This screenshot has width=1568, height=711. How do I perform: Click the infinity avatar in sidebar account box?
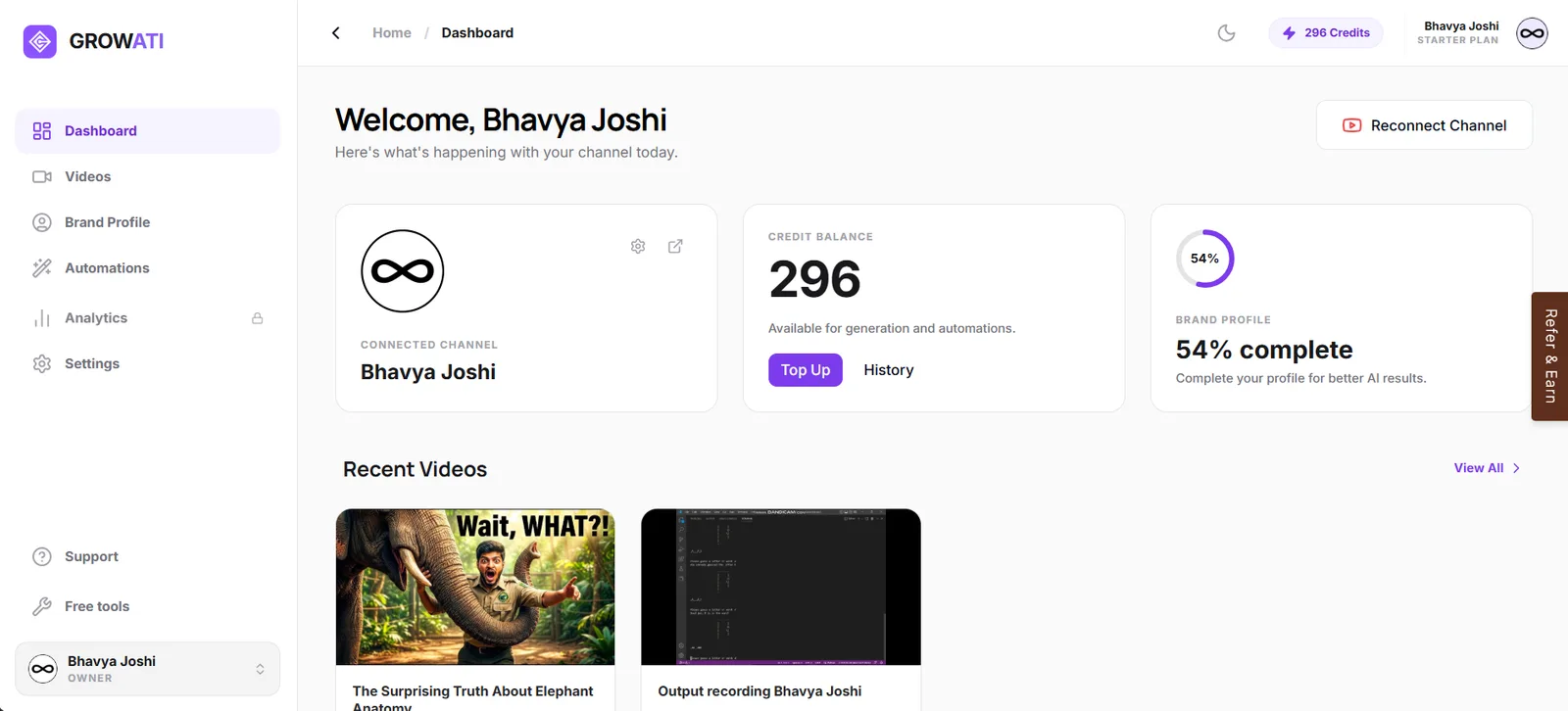(x=43, y=669)
